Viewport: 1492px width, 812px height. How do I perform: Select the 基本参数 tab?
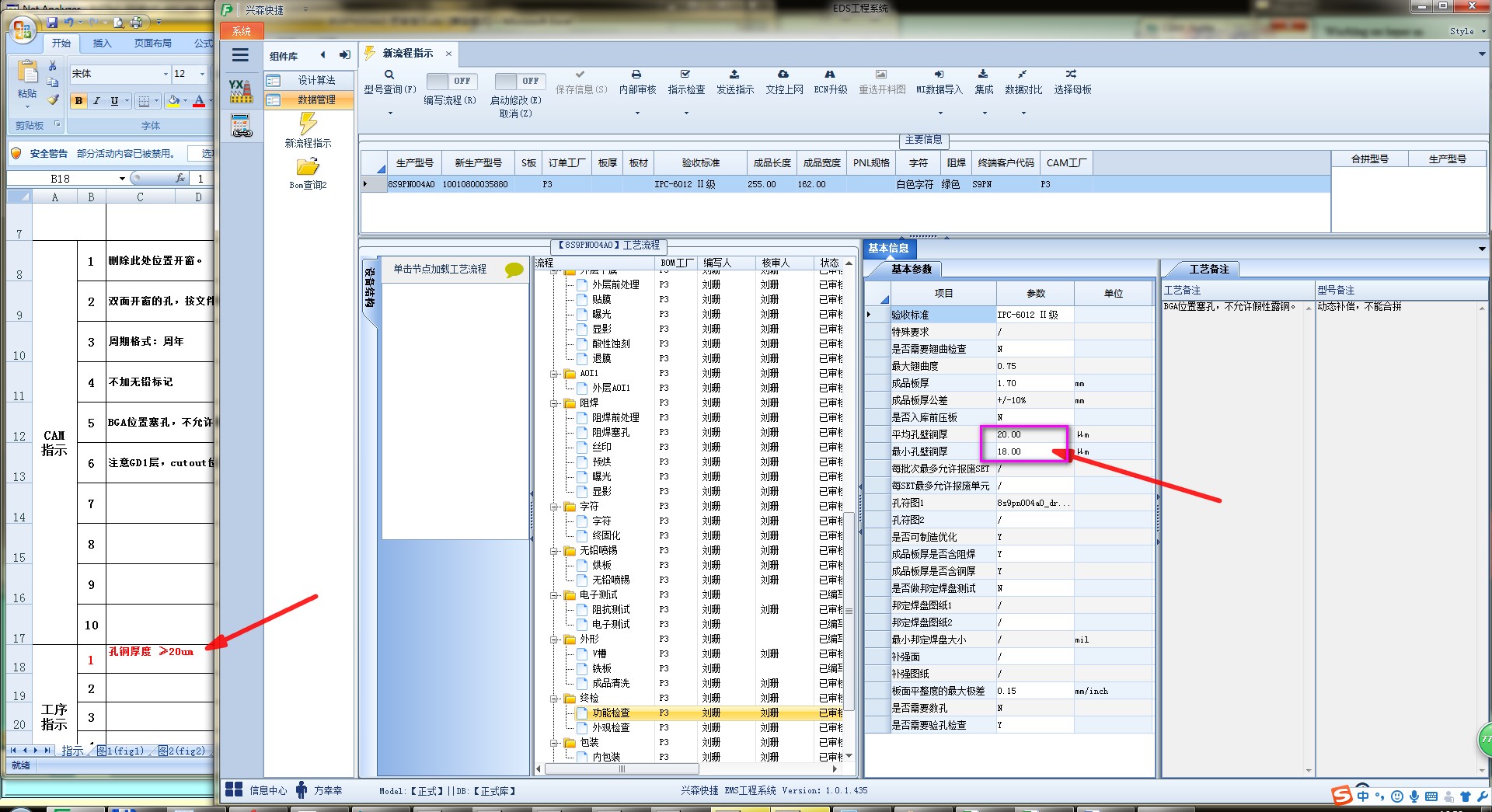911,269
